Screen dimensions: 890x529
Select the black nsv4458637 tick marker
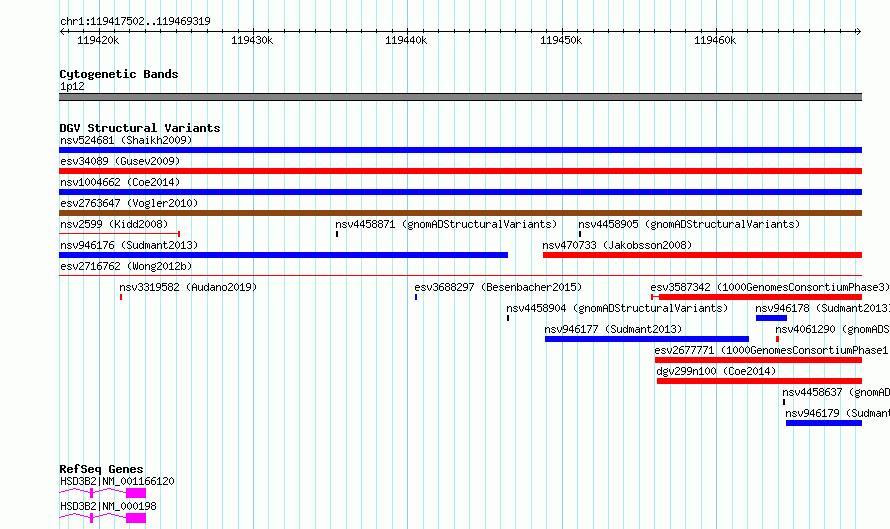coord(784,402)
